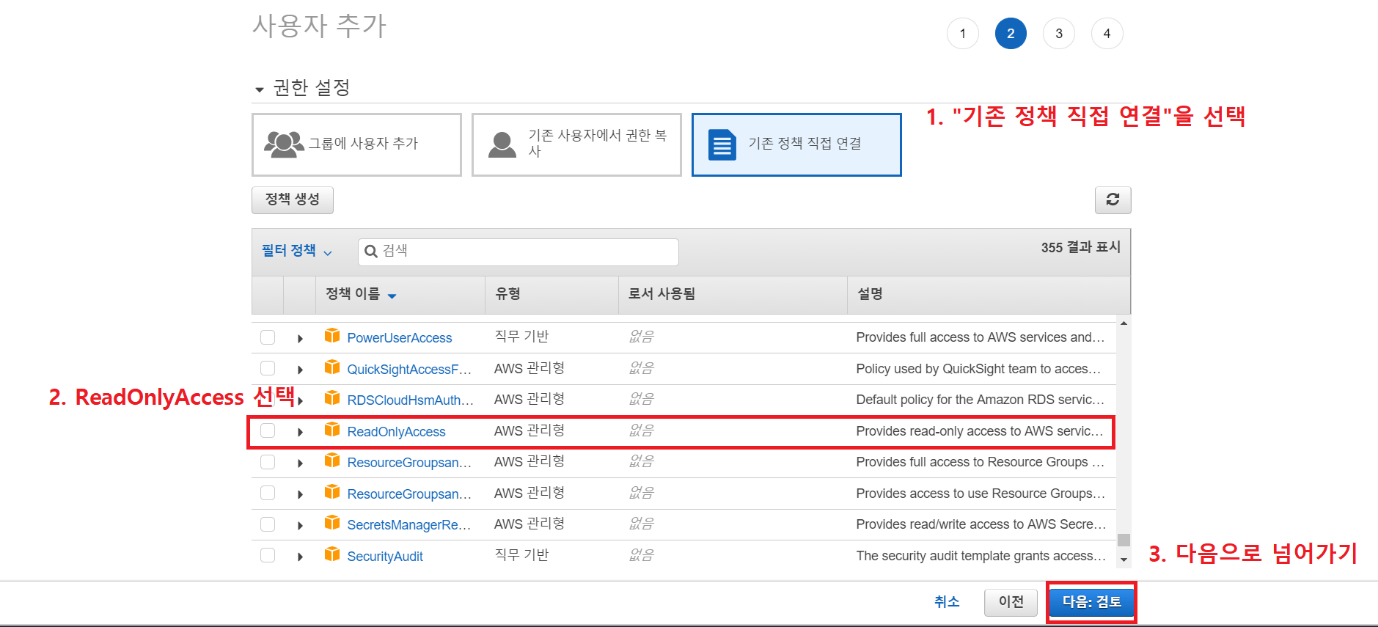
Task: Jump to step 1 of the wizard
Action: click(962, 34)
